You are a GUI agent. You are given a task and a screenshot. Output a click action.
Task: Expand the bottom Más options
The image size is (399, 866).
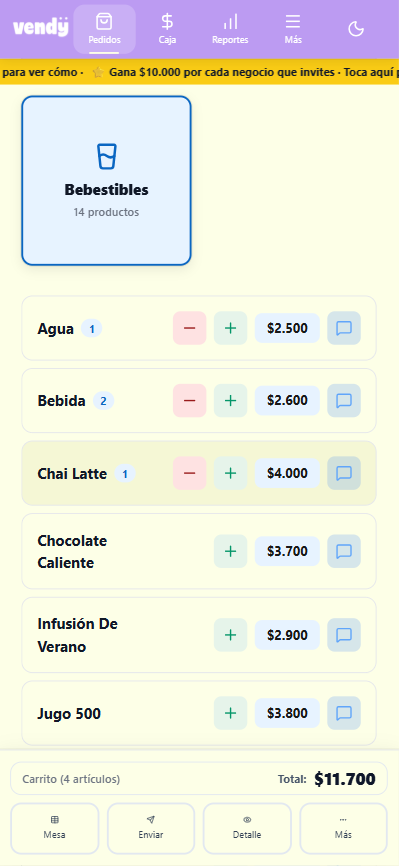(343, 828)
